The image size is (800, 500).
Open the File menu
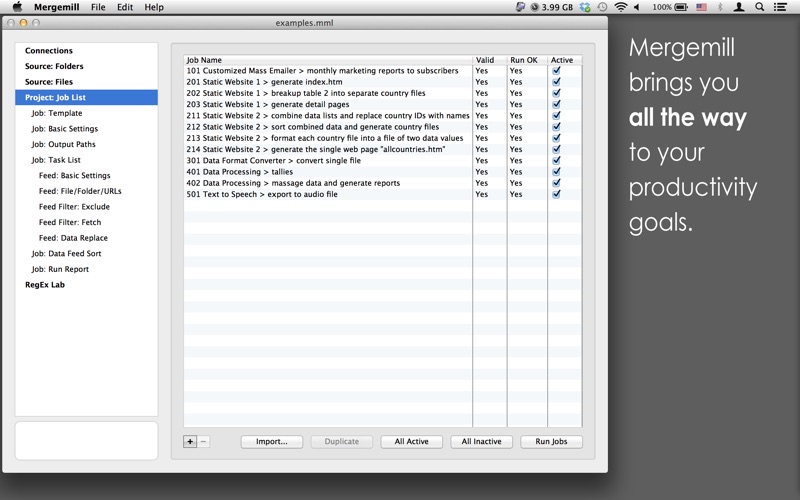(98, 7)
